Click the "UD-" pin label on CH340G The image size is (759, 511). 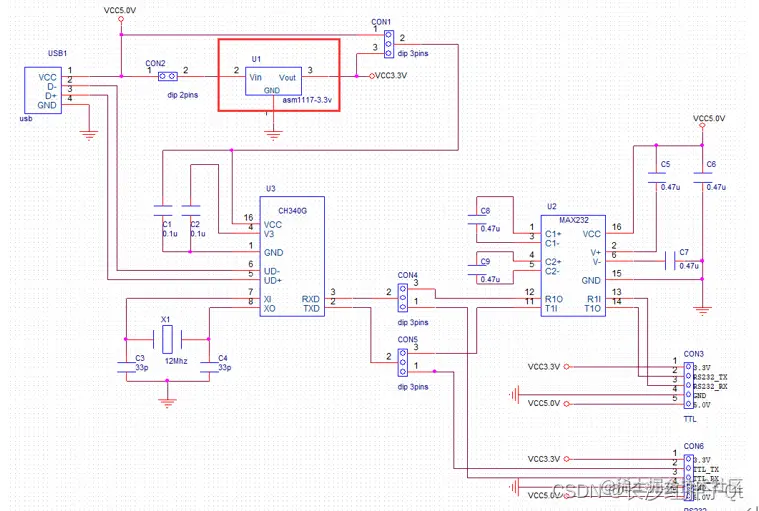pyautogui.click(x=272, y=271)
